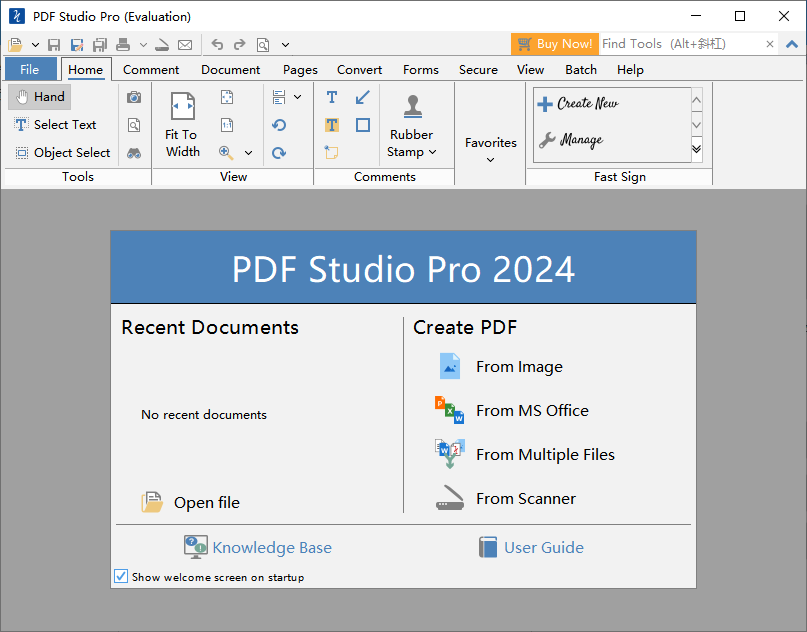
Task: Activate the Object Select tool
Action: point(62,153)
